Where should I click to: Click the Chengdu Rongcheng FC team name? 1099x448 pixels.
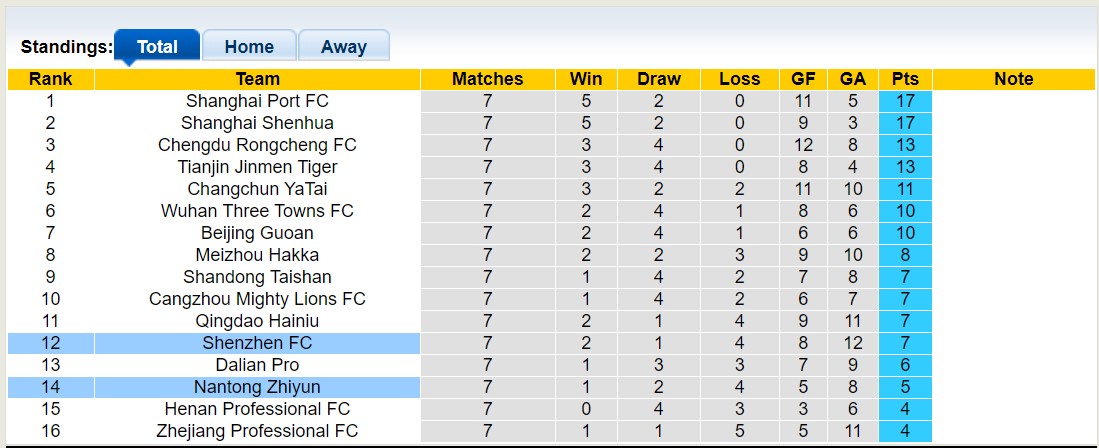pos(257,145)
